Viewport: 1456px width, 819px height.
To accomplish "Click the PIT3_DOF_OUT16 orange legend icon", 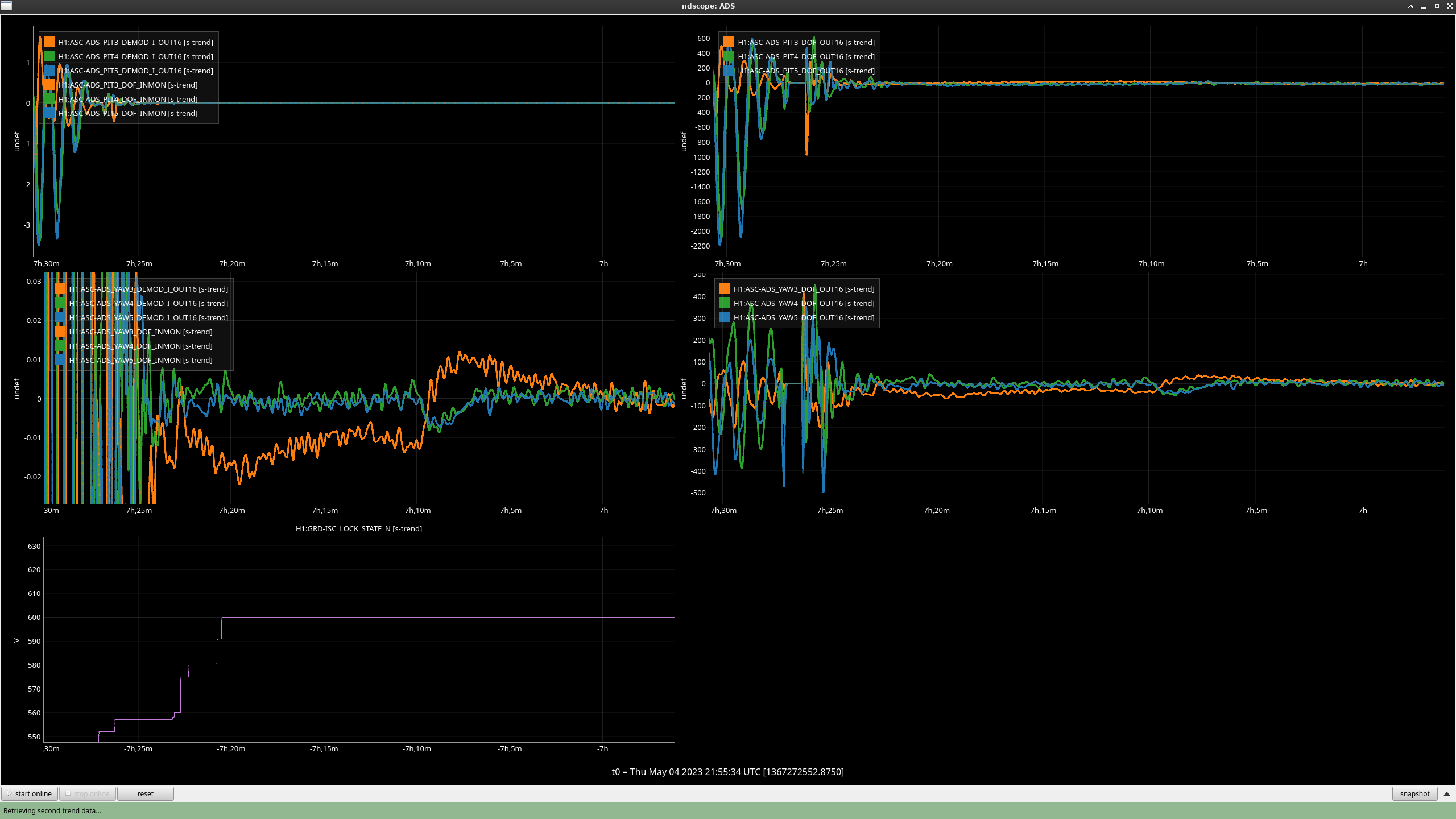I will 729,42.
